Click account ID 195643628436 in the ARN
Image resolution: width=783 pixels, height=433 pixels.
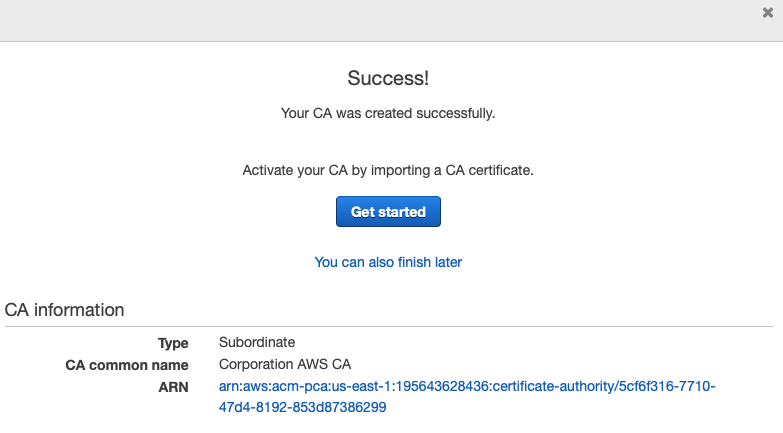[x=429, y=386]
